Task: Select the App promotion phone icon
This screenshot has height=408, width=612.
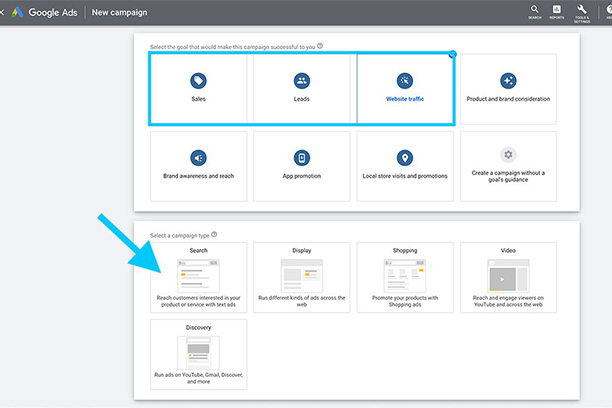Action: click(302, 158)
